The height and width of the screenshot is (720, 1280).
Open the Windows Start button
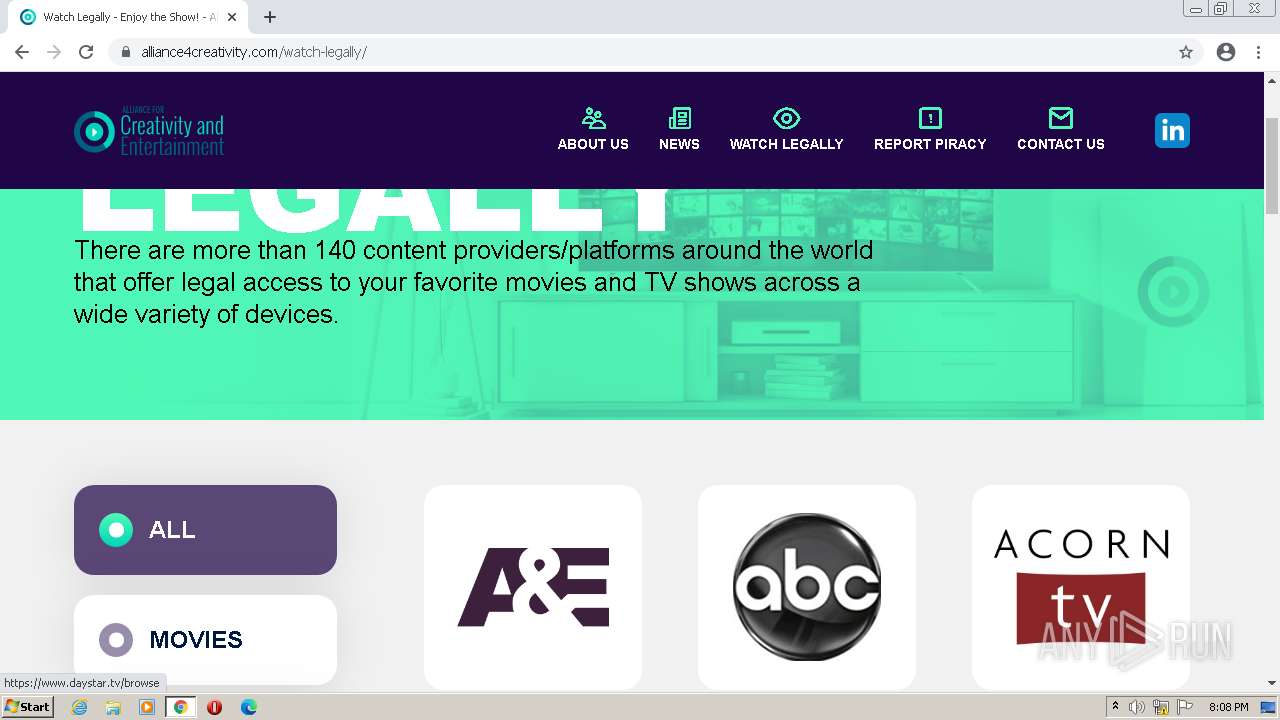(x=27, y=707)
